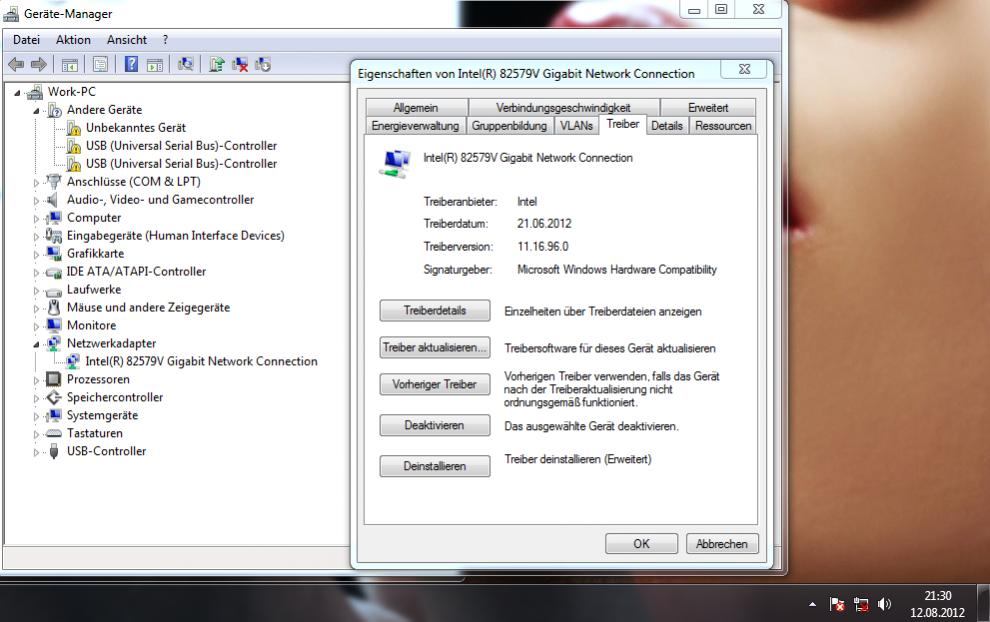Open the Aktion menu

coord(73,40)
